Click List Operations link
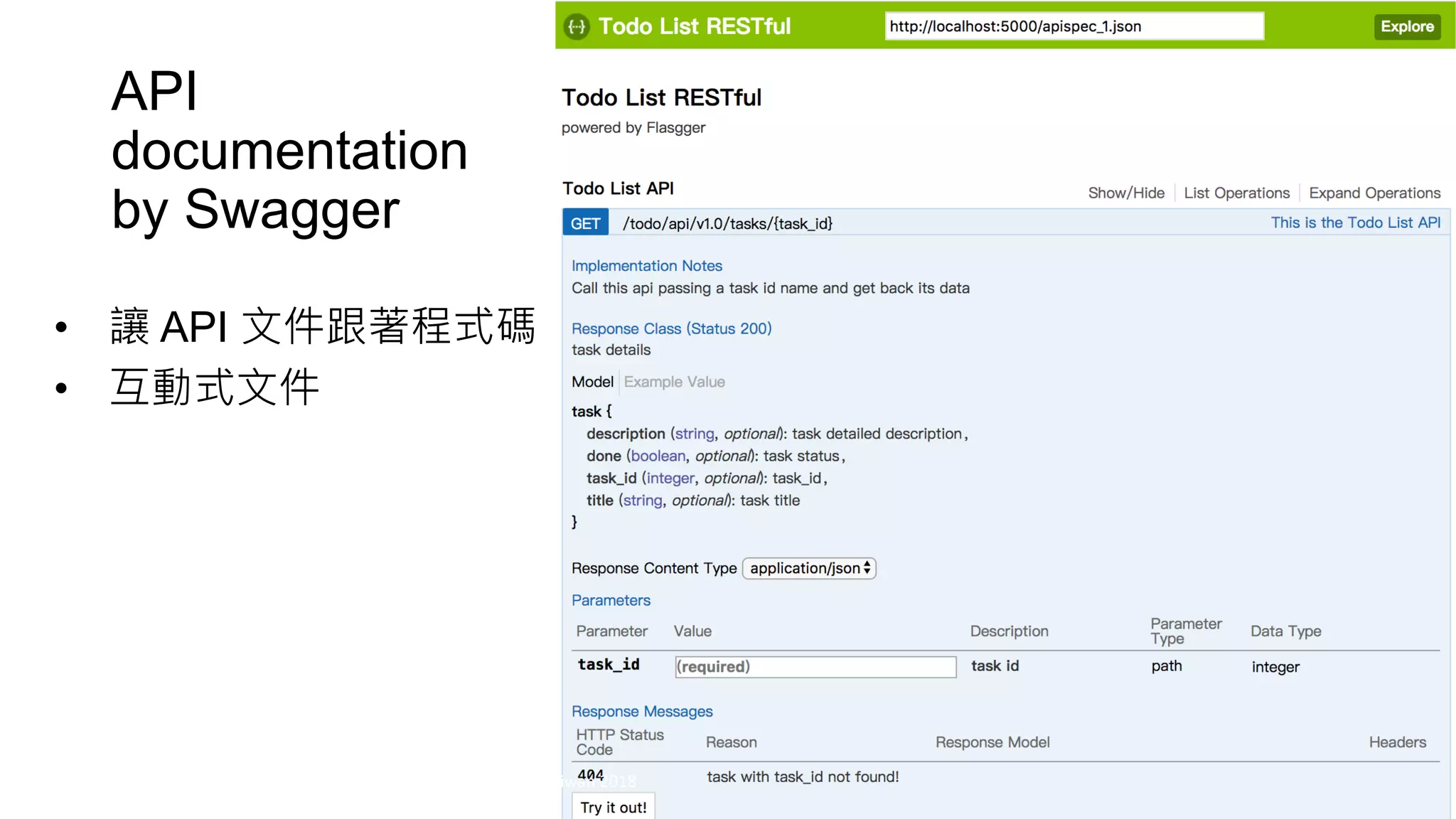 pos(1236,193)
